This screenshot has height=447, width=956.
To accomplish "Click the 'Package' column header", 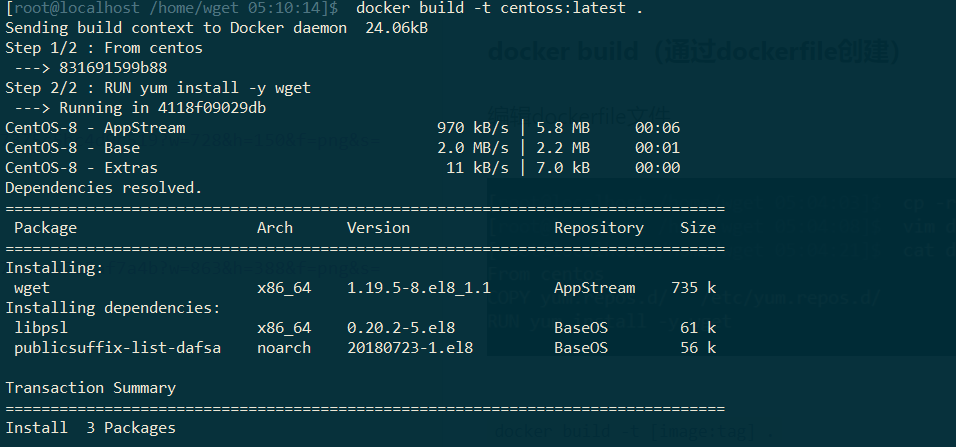I will 45,227.
